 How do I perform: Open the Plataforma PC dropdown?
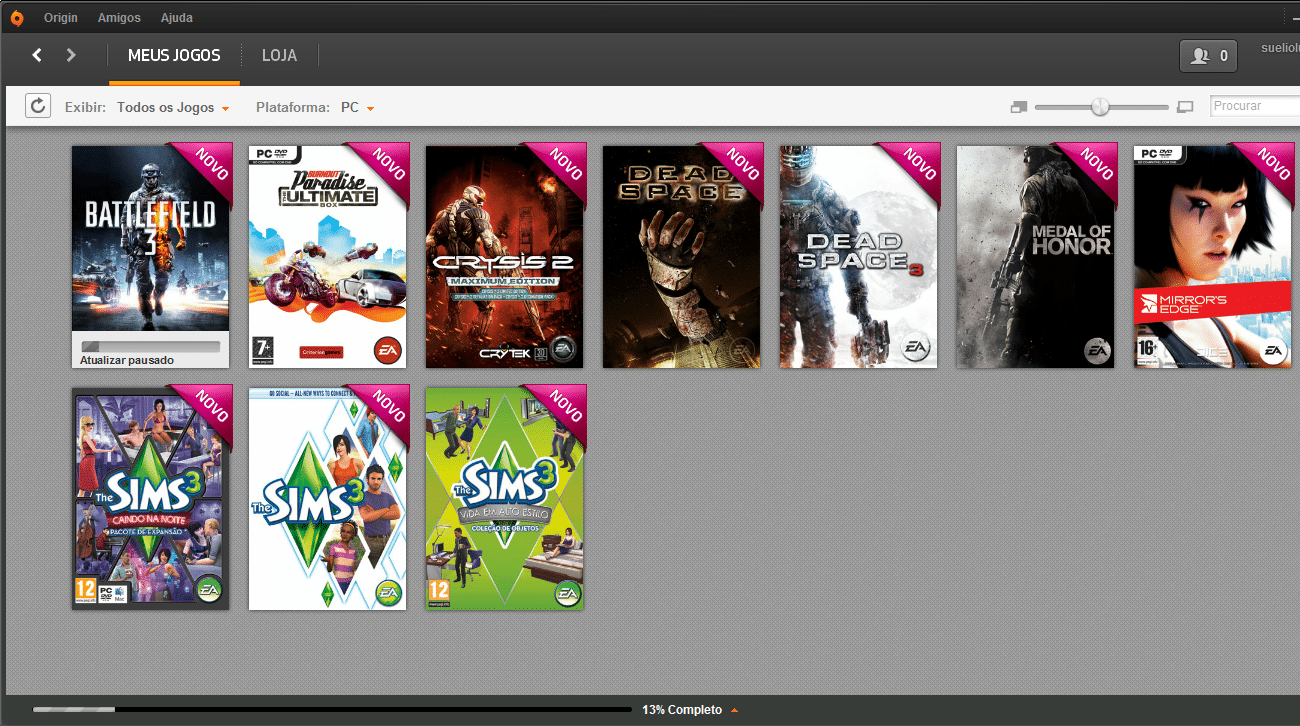[357, 107]
